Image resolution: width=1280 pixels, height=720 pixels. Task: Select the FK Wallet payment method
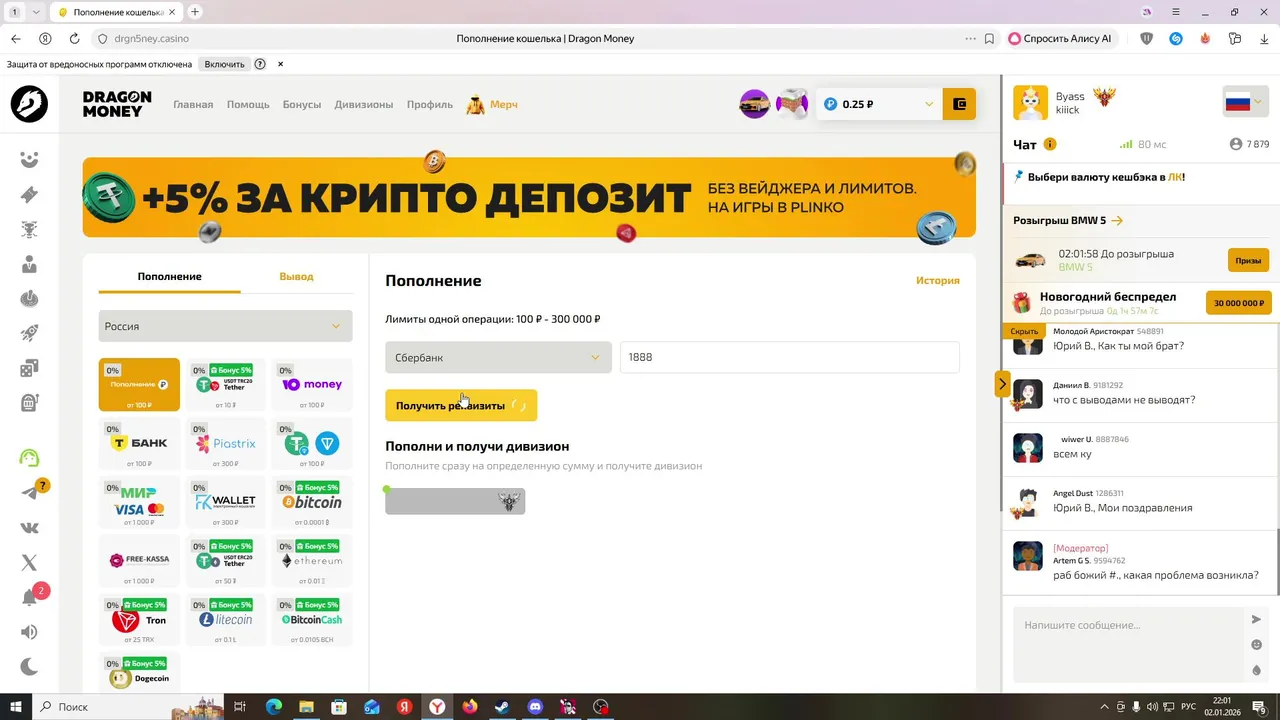coord(225,501)
